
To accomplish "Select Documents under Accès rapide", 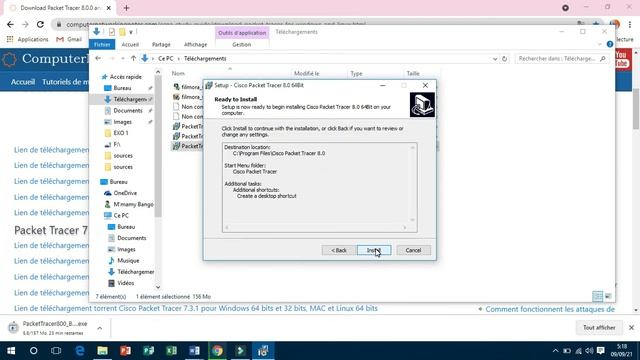I will pyautogui.click(x=128, y=111).
